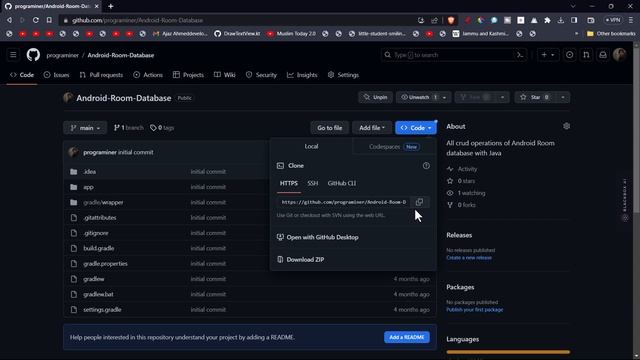Reload the page with the browser refresh icon
This screenshot has width=640, height=360.
coord(36,20)
